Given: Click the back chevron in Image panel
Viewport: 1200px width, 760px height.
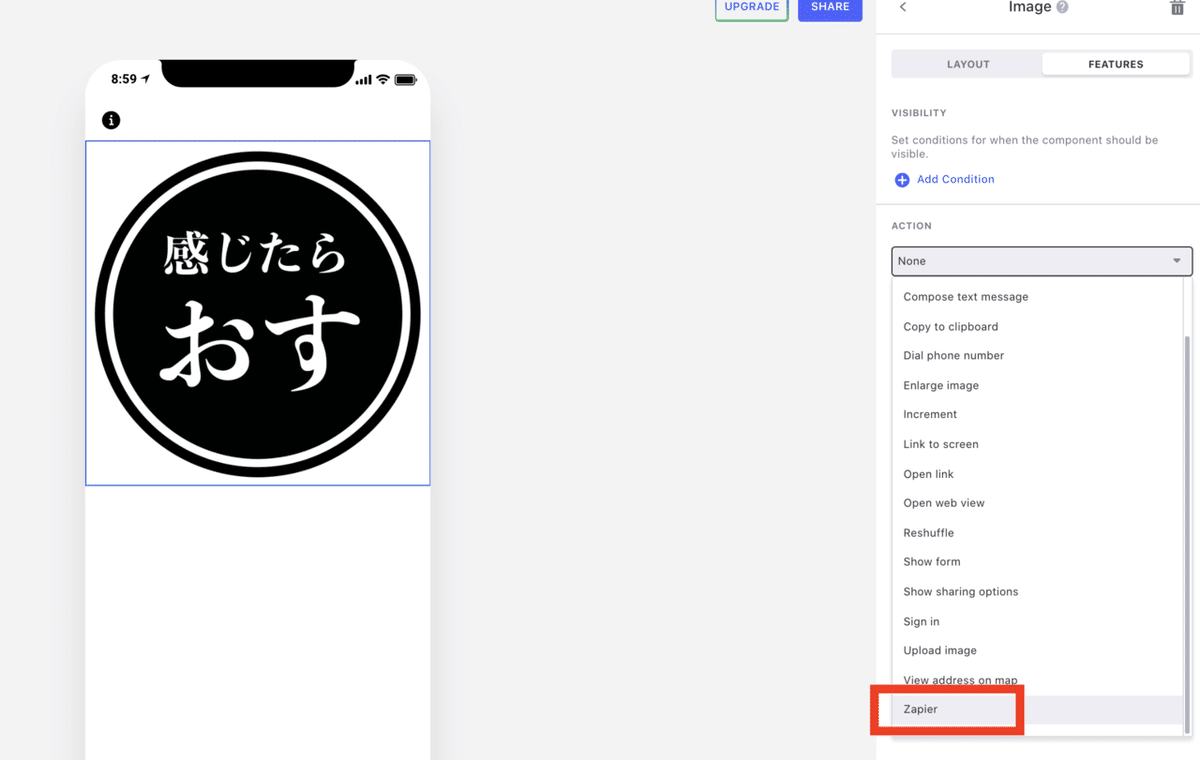Looking at the screenshot, I should [903, 7].
